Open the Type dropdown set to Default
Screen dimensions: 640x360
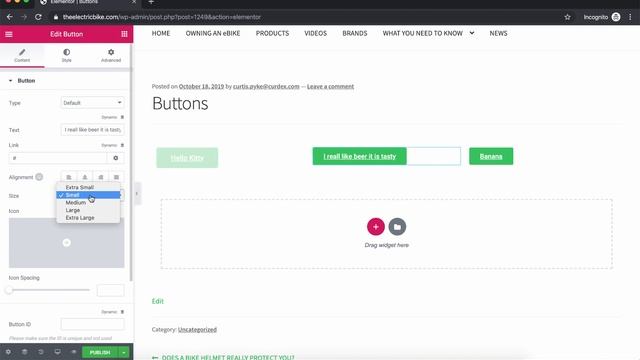click(92, 103)
